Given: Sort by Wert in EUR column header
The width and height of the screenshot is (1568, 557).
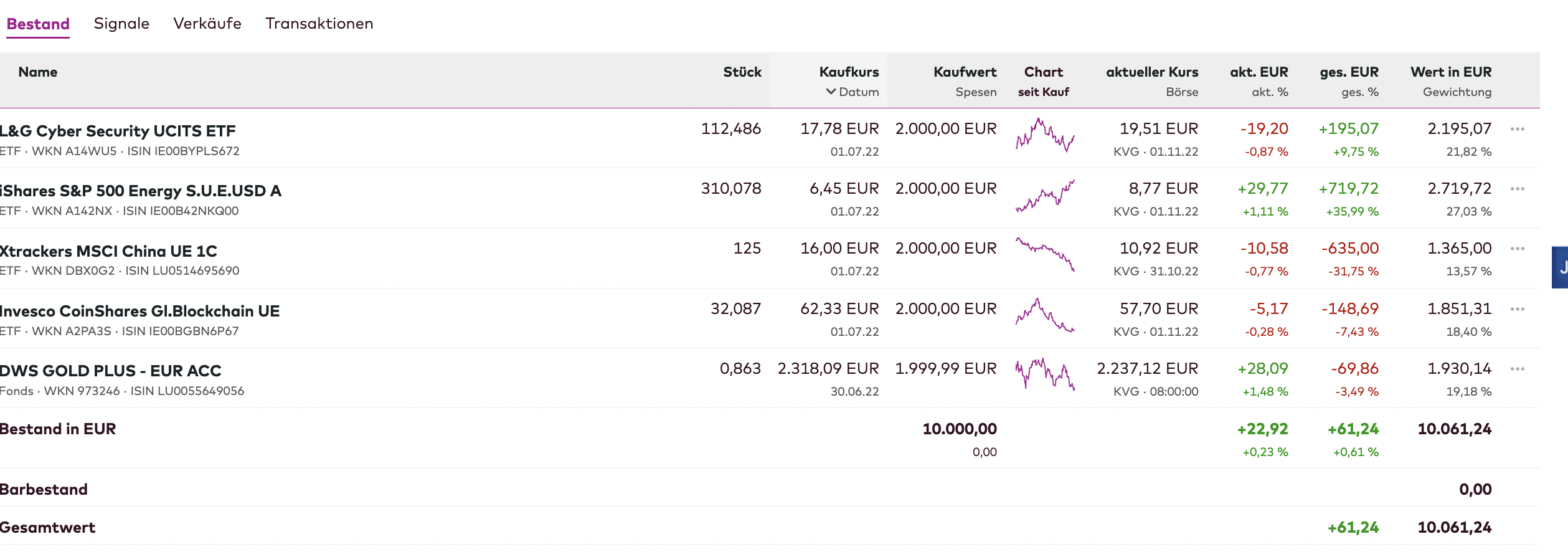Looking at the screenshot, I should (1450, 72).
